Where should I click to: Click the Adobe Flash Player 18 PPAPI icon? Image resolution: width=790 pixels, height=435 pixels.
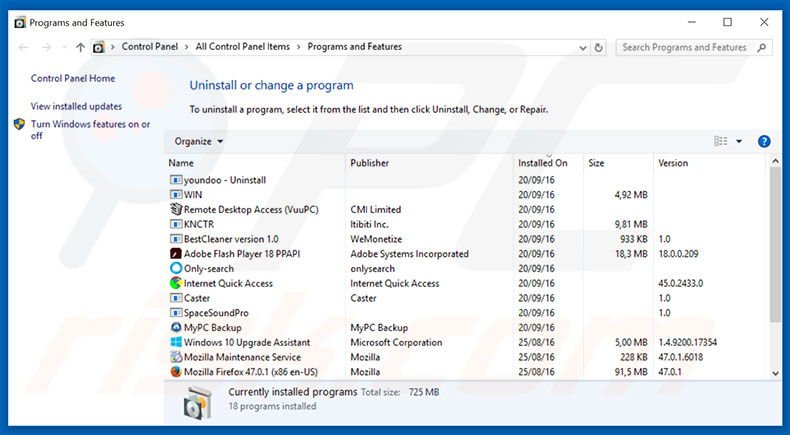tap(176, 254)
